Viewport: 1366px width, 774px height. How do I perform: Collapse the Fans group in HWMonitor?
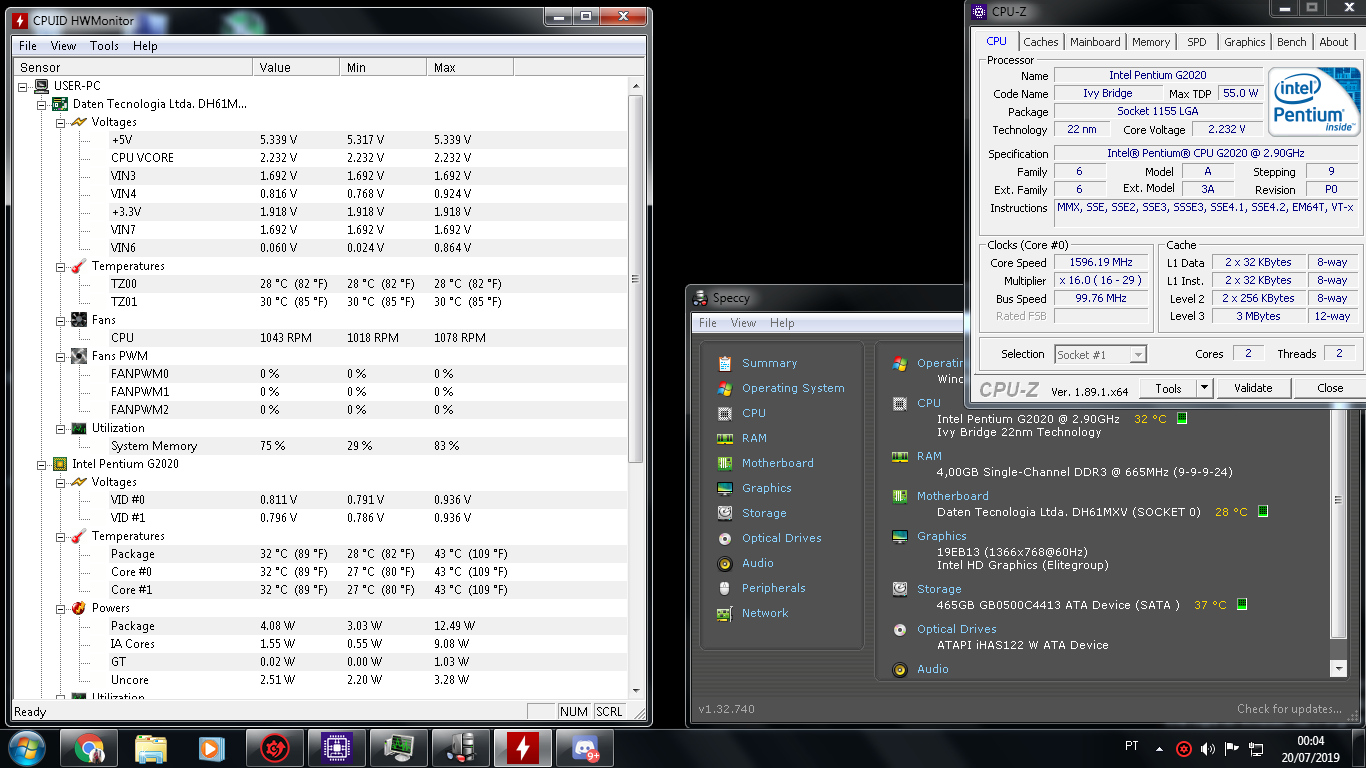[x=60, y=320]
